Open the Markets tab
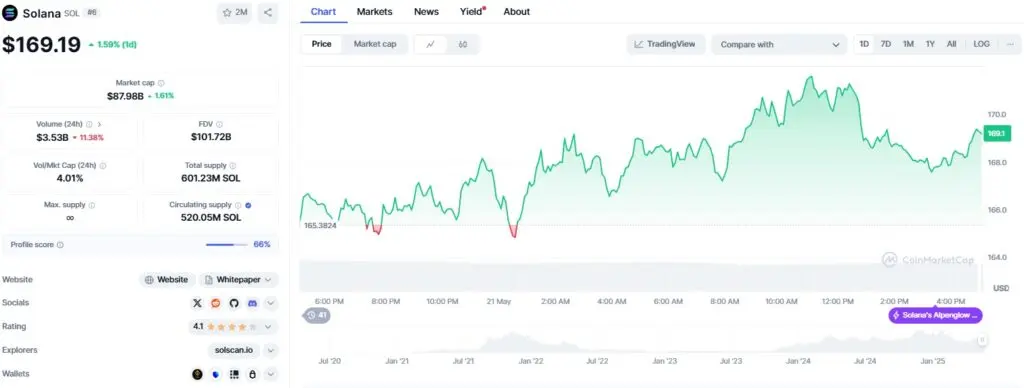The width and height of the screenshot is (1024, 388). coord(375,12)
